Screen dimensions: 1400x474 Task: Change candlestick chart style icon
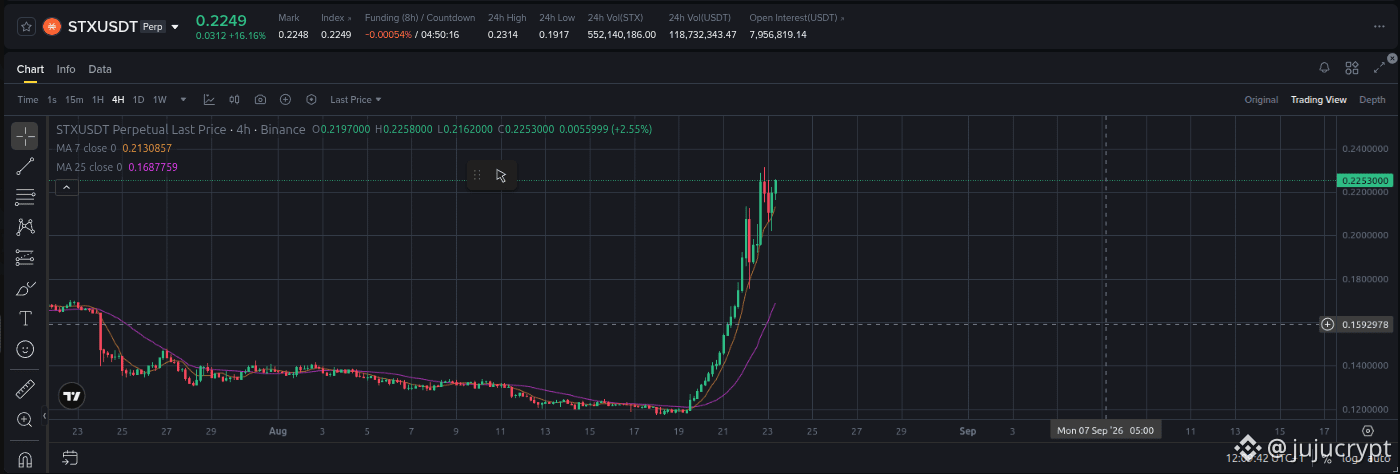(235, 100)
